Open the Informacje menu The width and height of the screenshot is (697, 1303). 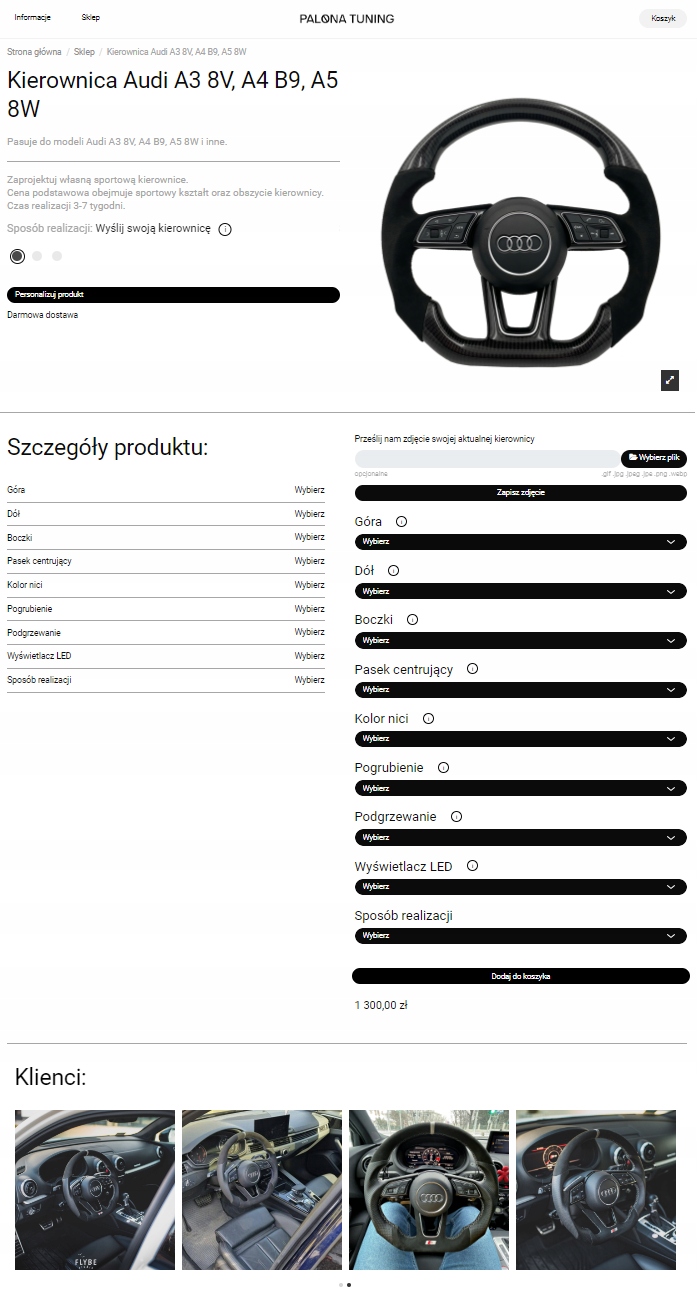(x=33, y=18)
